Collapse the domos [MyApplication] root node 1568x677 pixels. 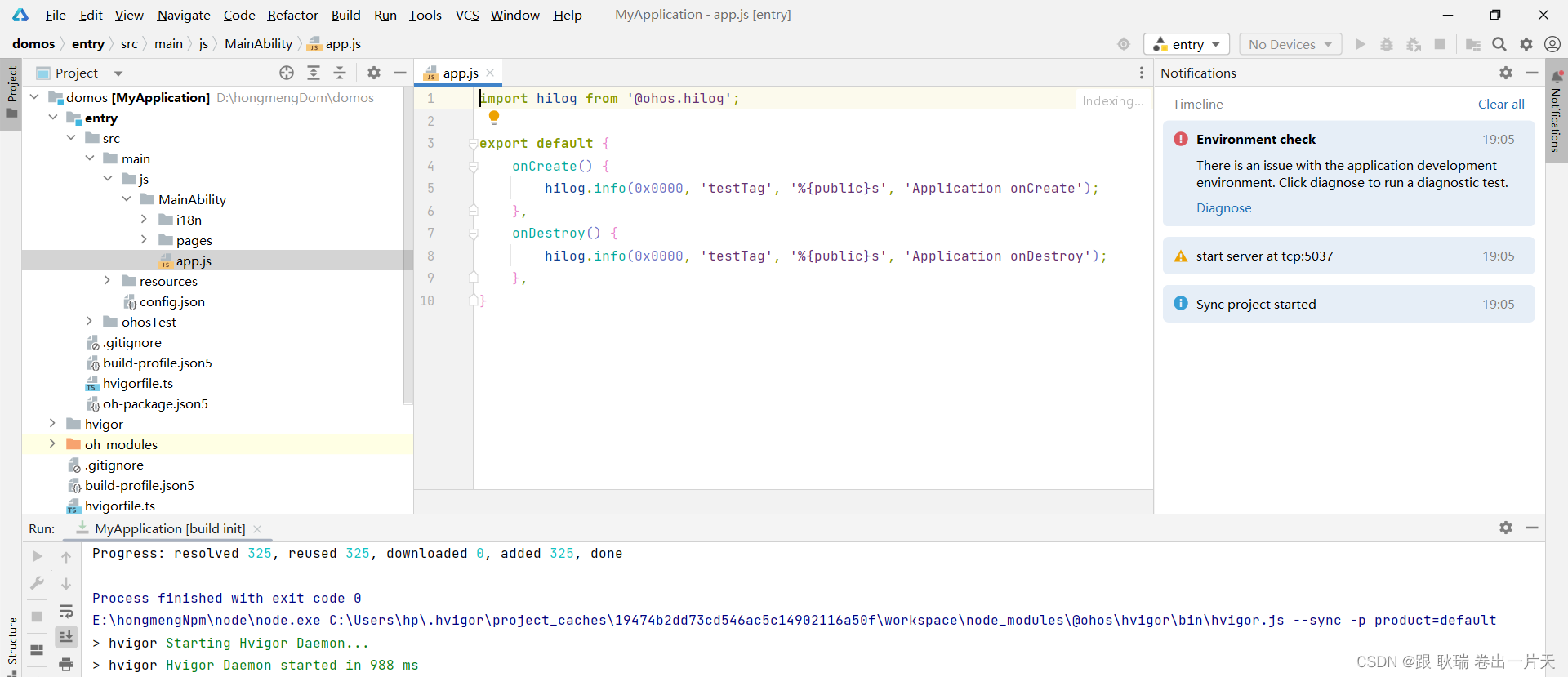pyautogui.click(x=34, y=97)
